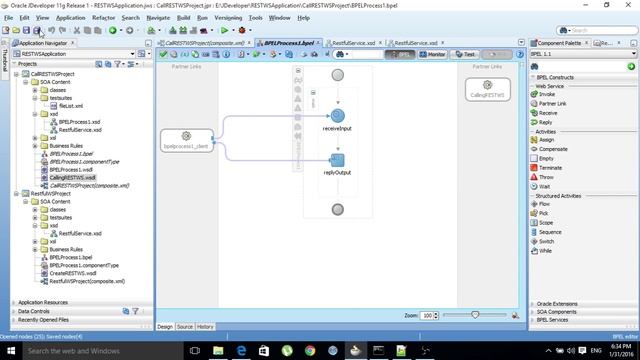
Task: Click the green Back navigation icon
Action: pyautogui.click(x=113, y=30)
